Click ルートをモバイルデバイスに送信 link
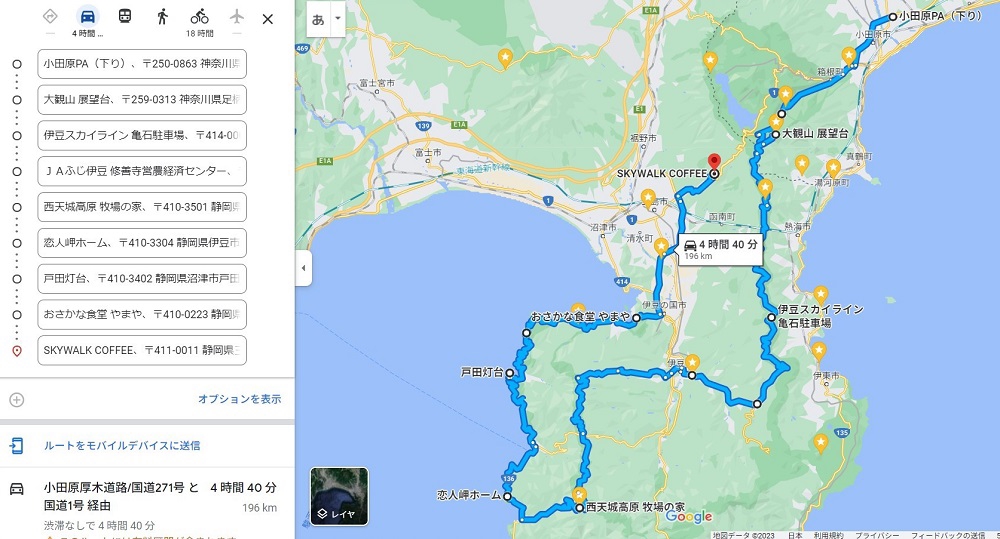1000x539 pixels. (122, 445)
